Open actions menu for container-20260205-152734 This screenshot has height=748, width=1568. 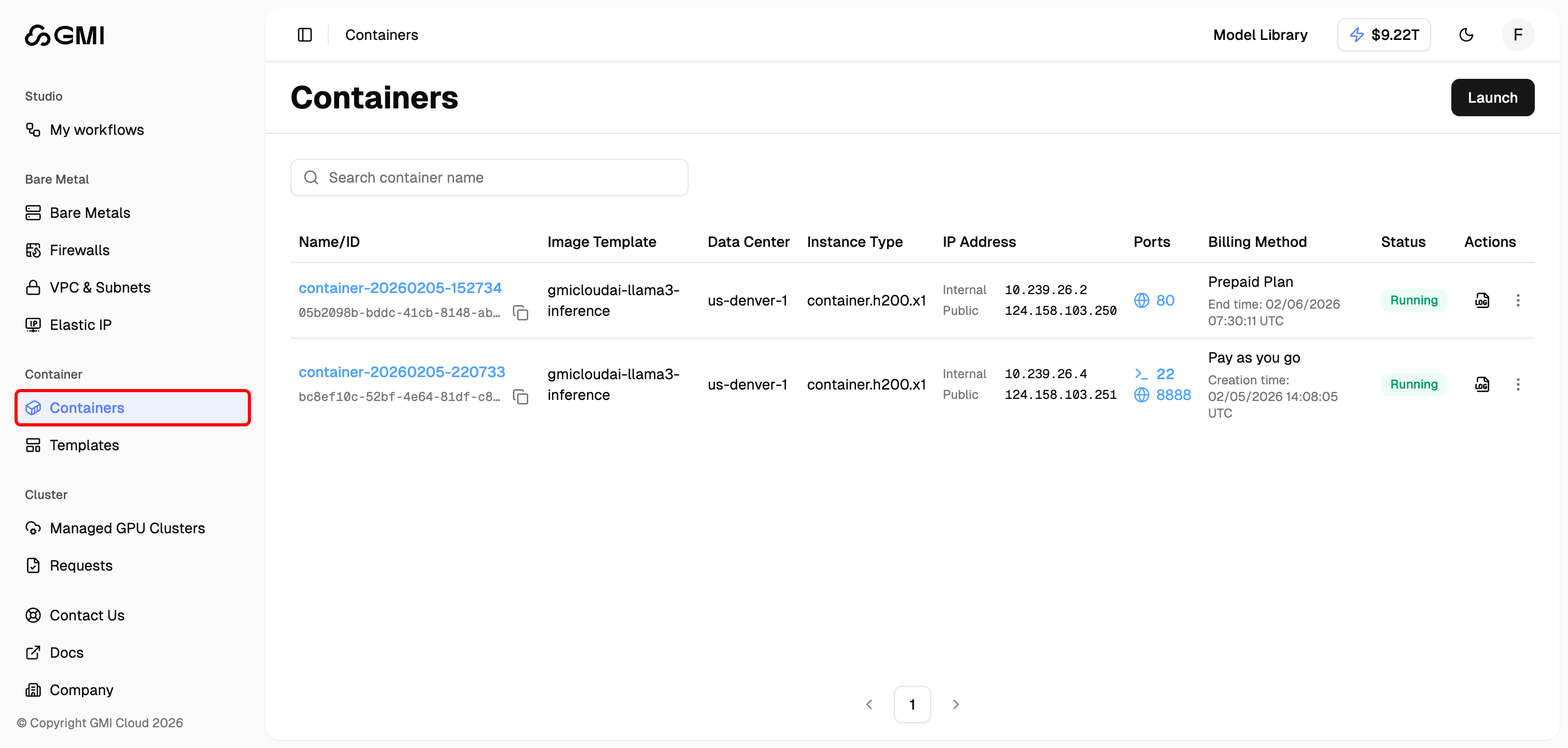(1519, 300)
